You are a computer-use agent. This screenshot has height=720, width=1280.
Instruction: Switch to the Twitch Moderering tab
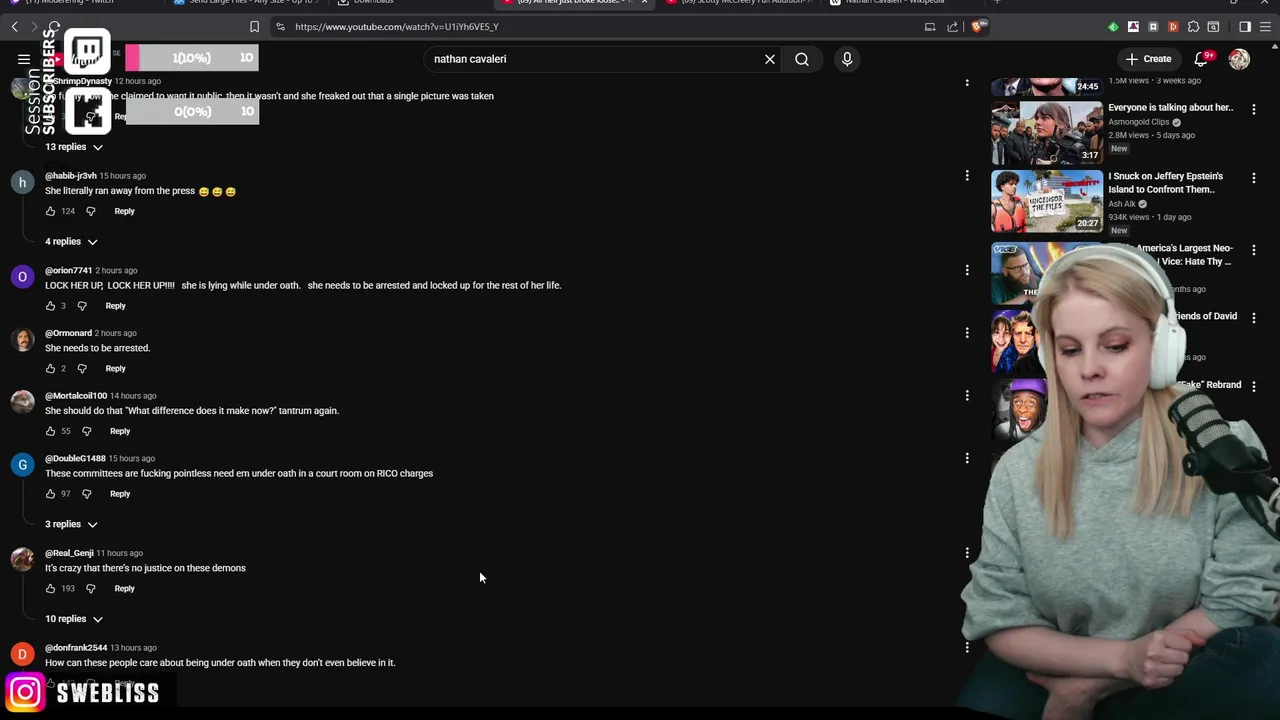click(85, 4)
